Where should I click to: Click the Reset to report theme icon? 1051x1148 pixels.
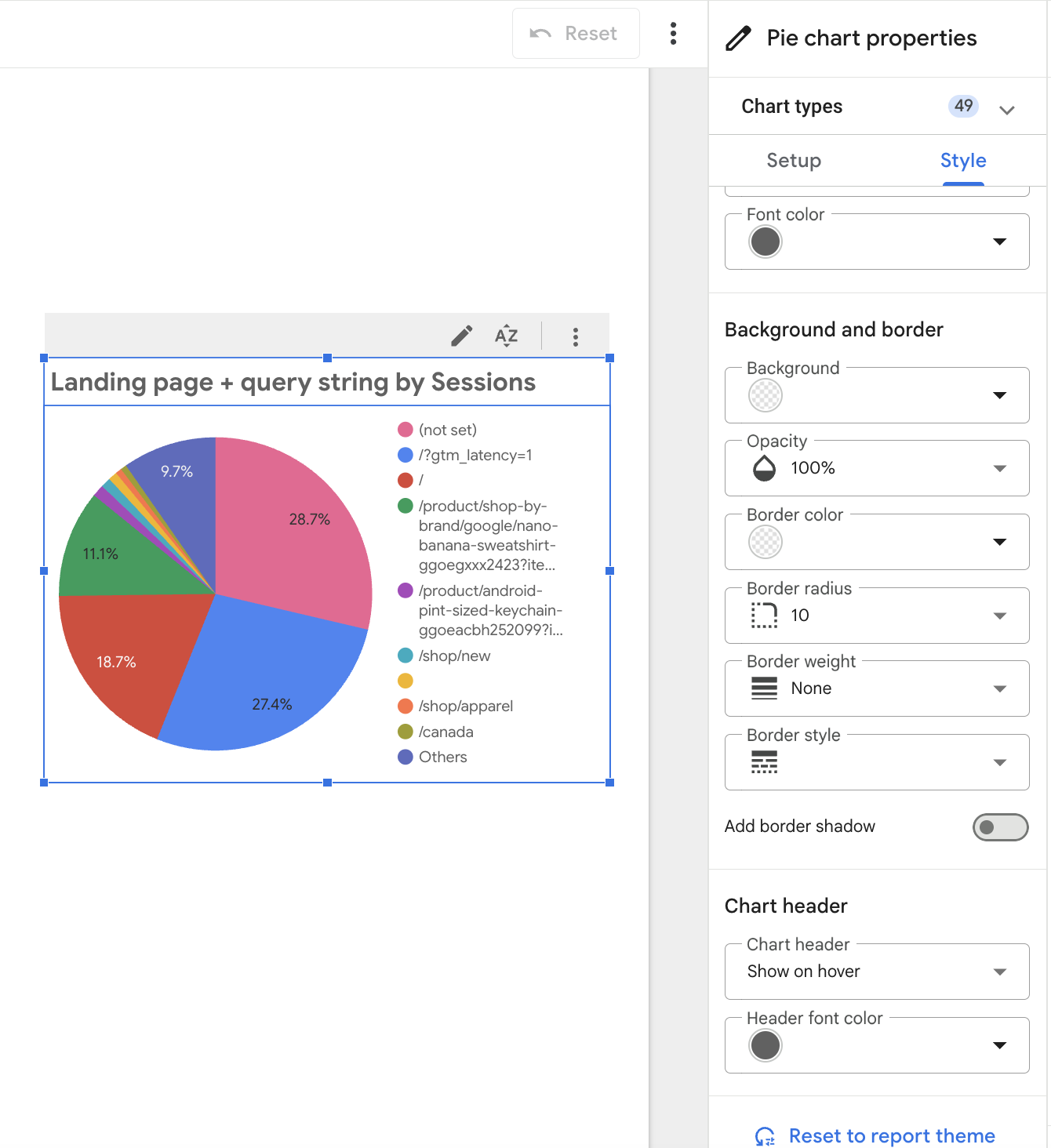765,1136
